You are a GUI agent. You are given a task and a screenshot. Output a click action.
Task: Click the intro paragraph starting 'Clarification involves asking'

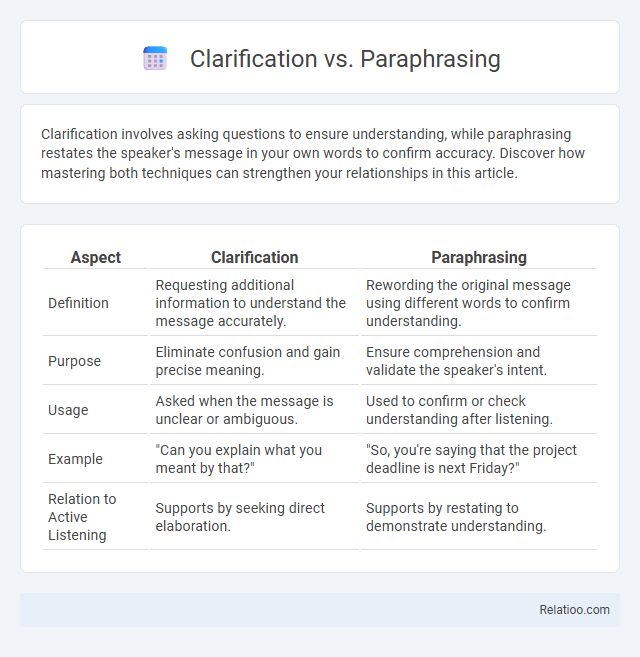313,154
